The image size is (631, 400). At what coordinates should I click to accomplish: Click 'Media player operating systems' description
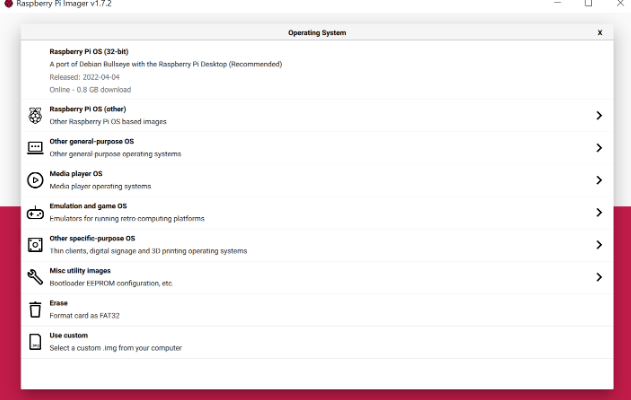click(100, 186)
